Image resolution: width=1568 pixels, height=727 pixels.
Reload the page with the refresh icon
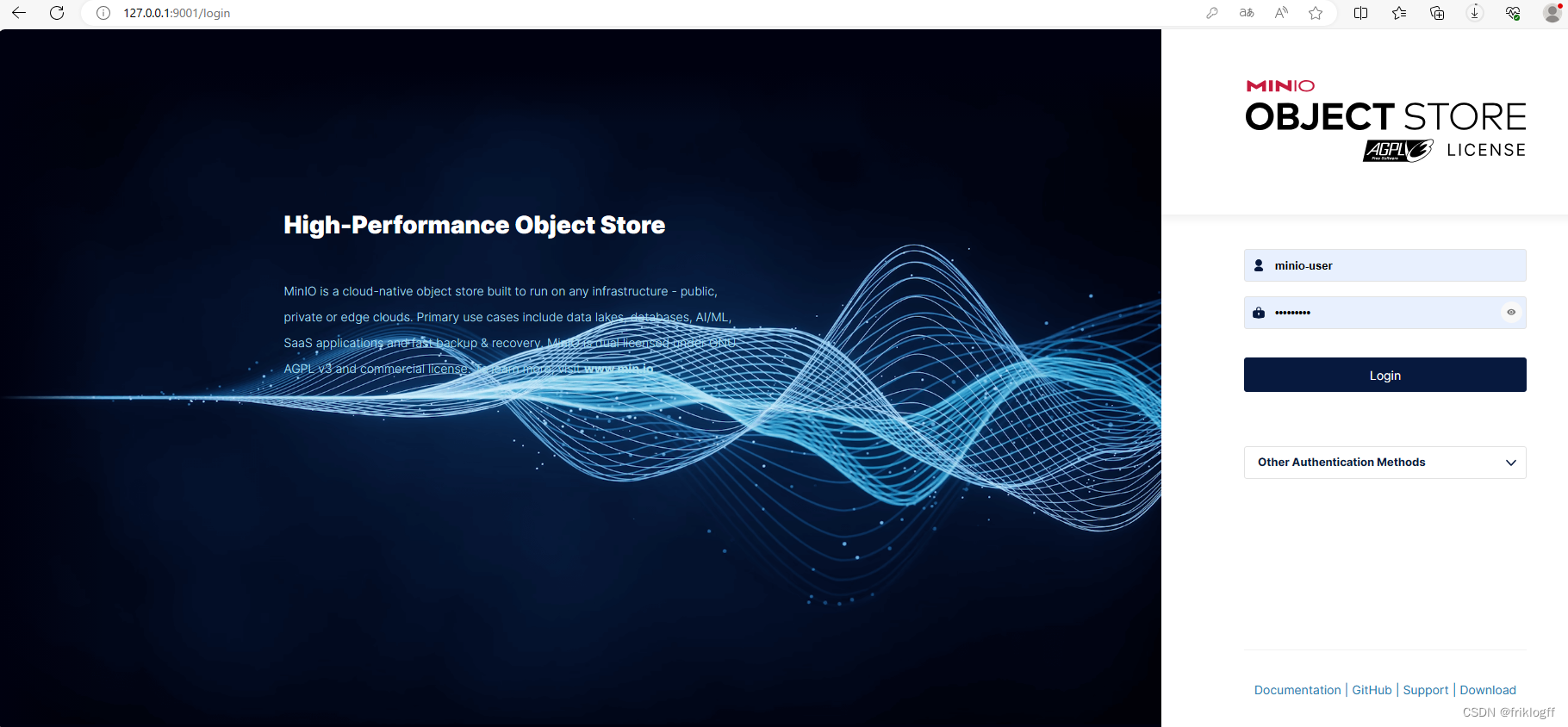[57, 13]
